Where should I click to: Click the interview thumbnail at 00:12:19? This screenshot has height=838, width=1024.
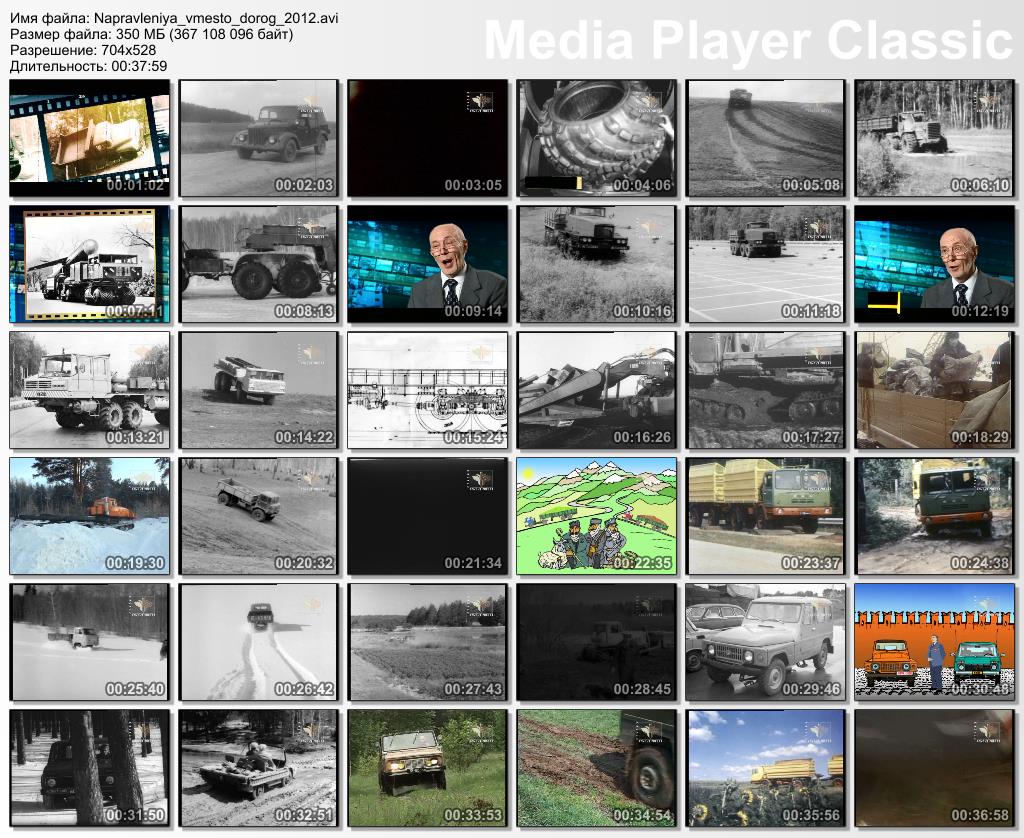[x=935, y=264]
